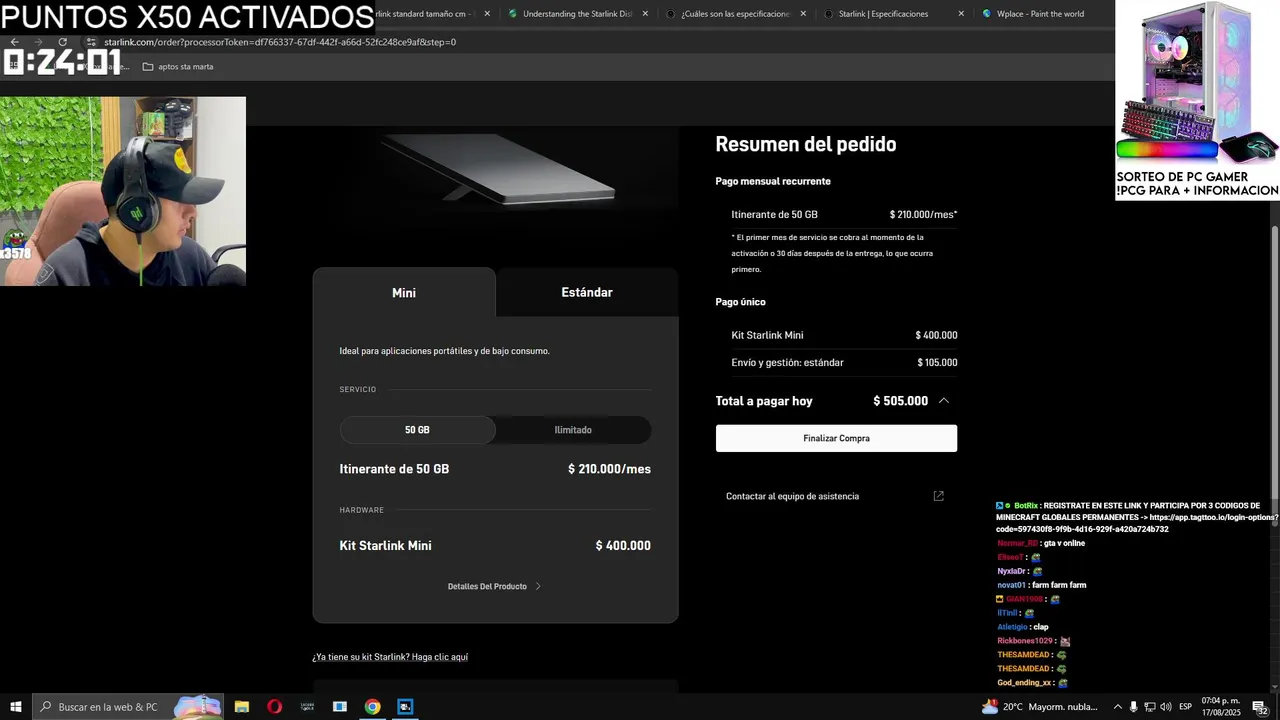
Task: Open the 'aptos sta marta' bookmark folder
Action: point(178,67)
